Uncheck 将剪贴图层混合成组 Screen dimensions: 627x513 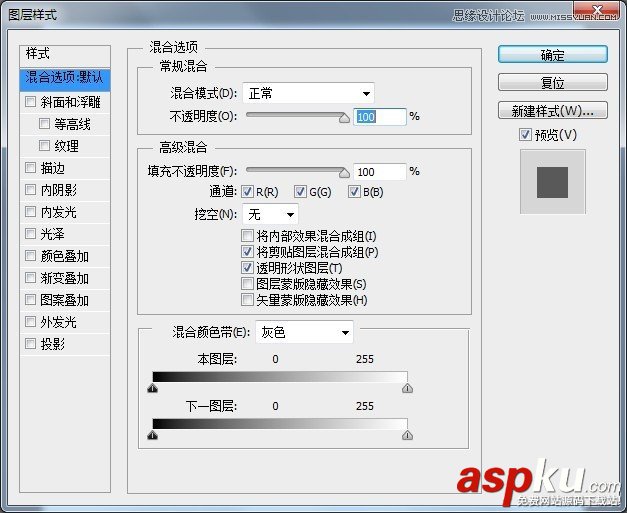click(247, 252)
